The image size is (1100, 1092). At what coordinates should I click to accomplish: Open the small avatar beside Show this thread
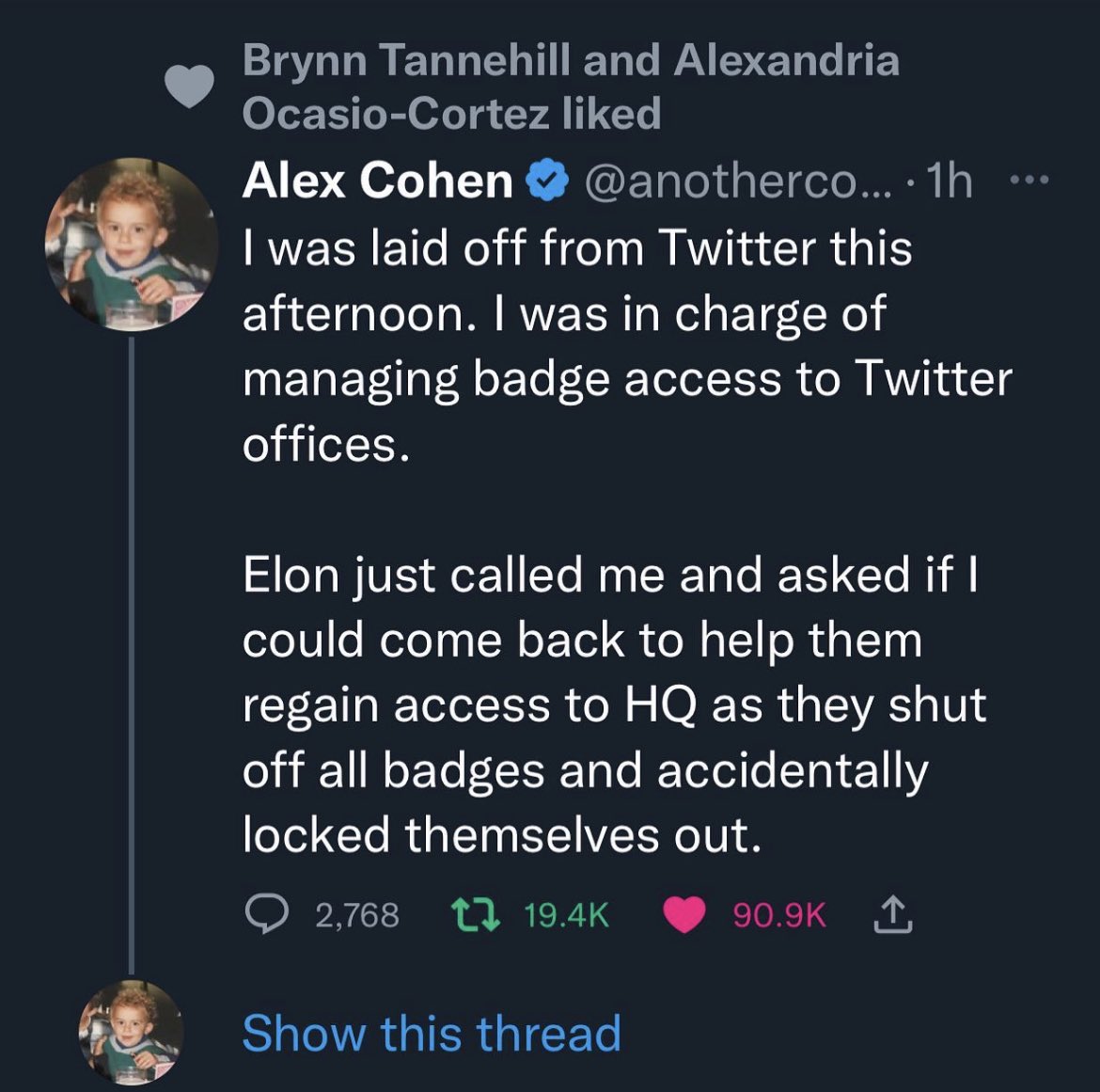tap(131, 1033)
